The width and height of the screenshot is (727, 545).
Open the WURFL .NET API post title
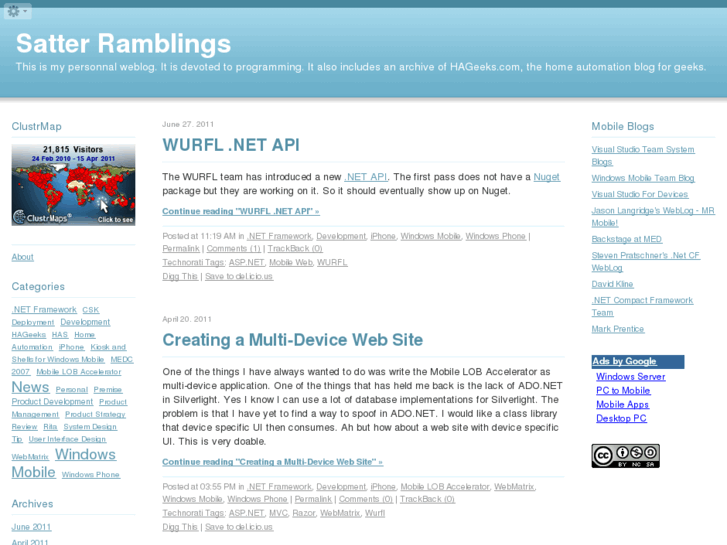coord(231,145)
